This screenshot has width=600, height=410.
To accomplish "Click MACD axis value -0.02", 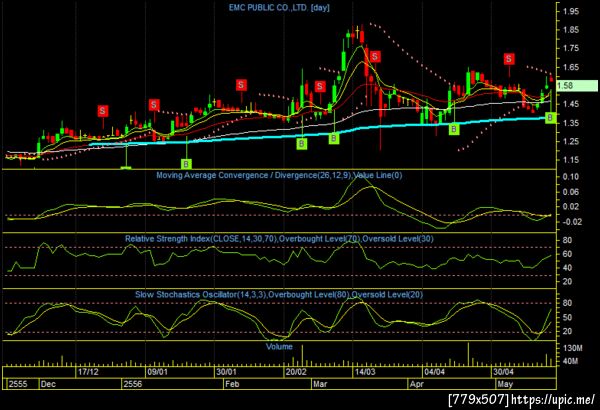I will (570, 222).
